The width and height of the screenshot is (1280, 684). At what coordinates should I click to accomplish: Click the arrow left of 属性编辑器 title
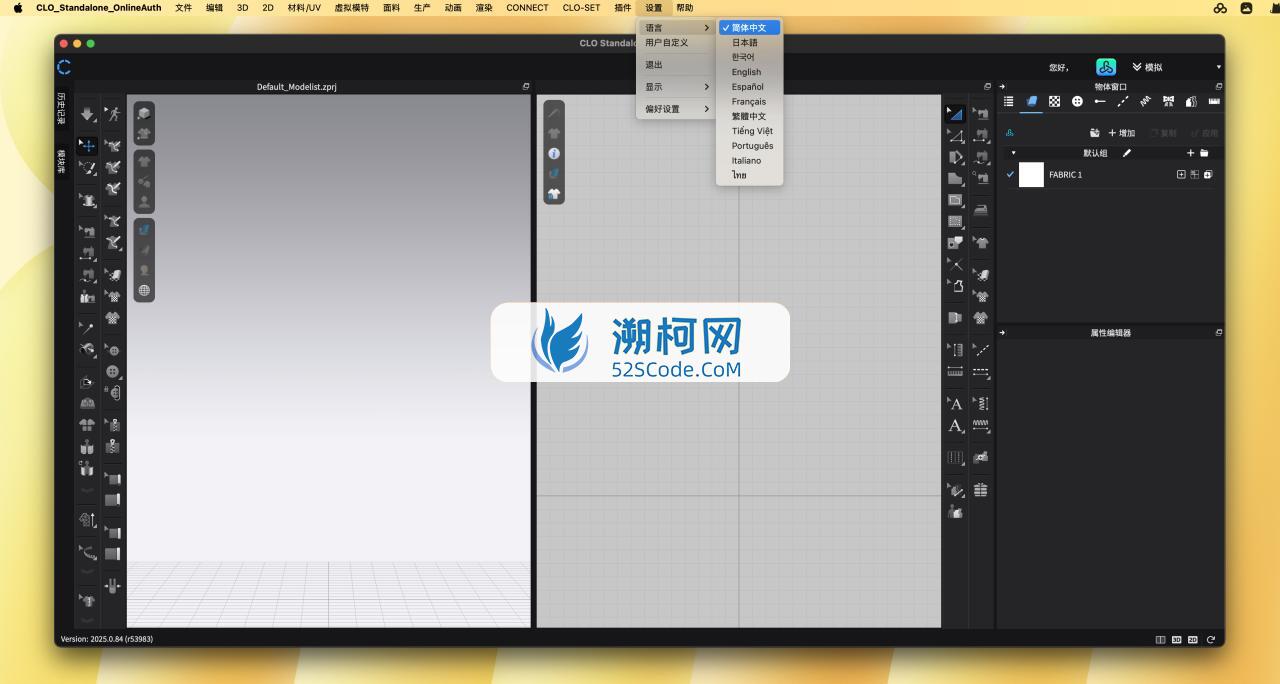tap(1002, 332)
